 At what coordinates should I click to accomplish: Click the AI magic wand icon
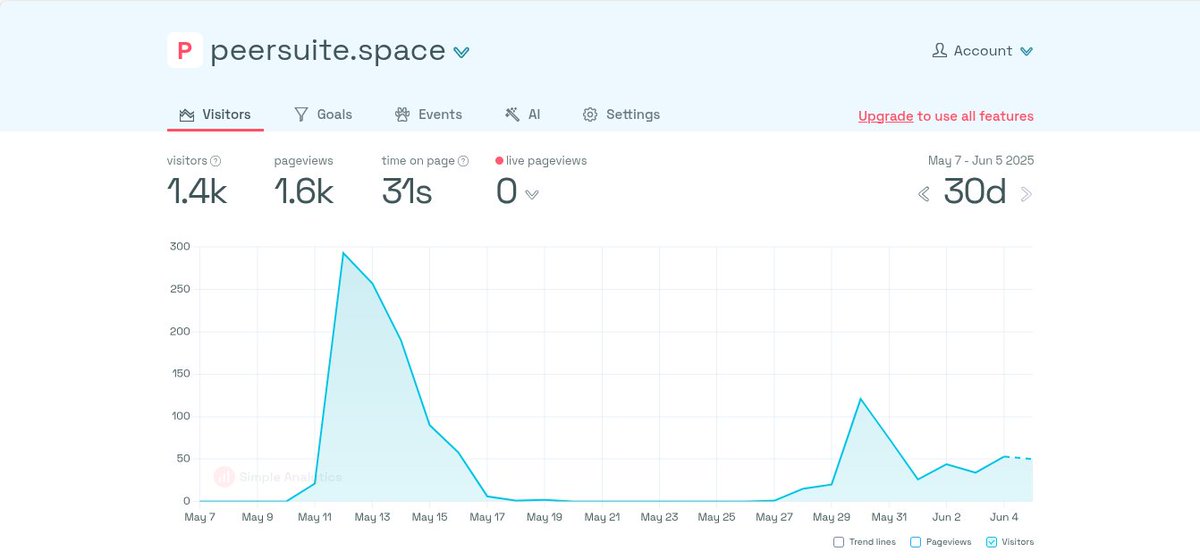click(512, 114)
